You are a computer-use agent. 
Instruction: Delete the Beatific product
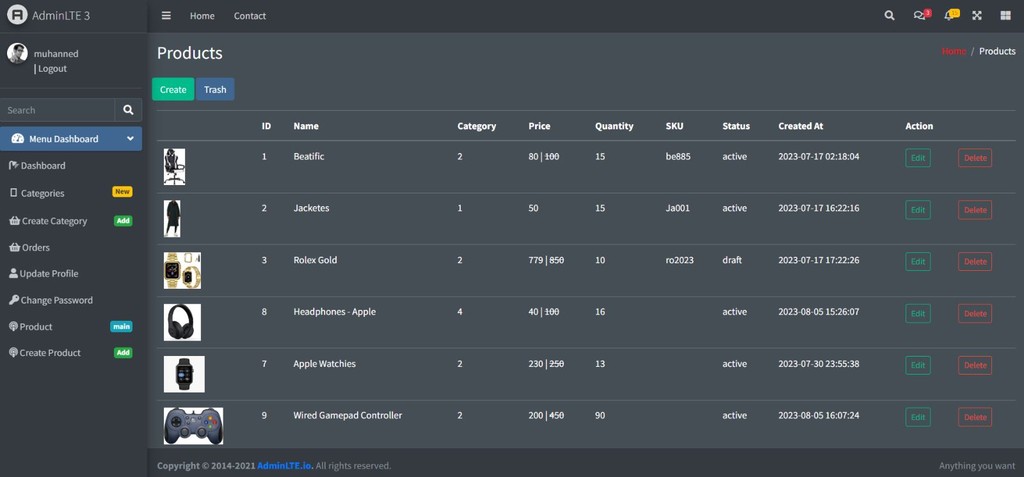[974, 157]
